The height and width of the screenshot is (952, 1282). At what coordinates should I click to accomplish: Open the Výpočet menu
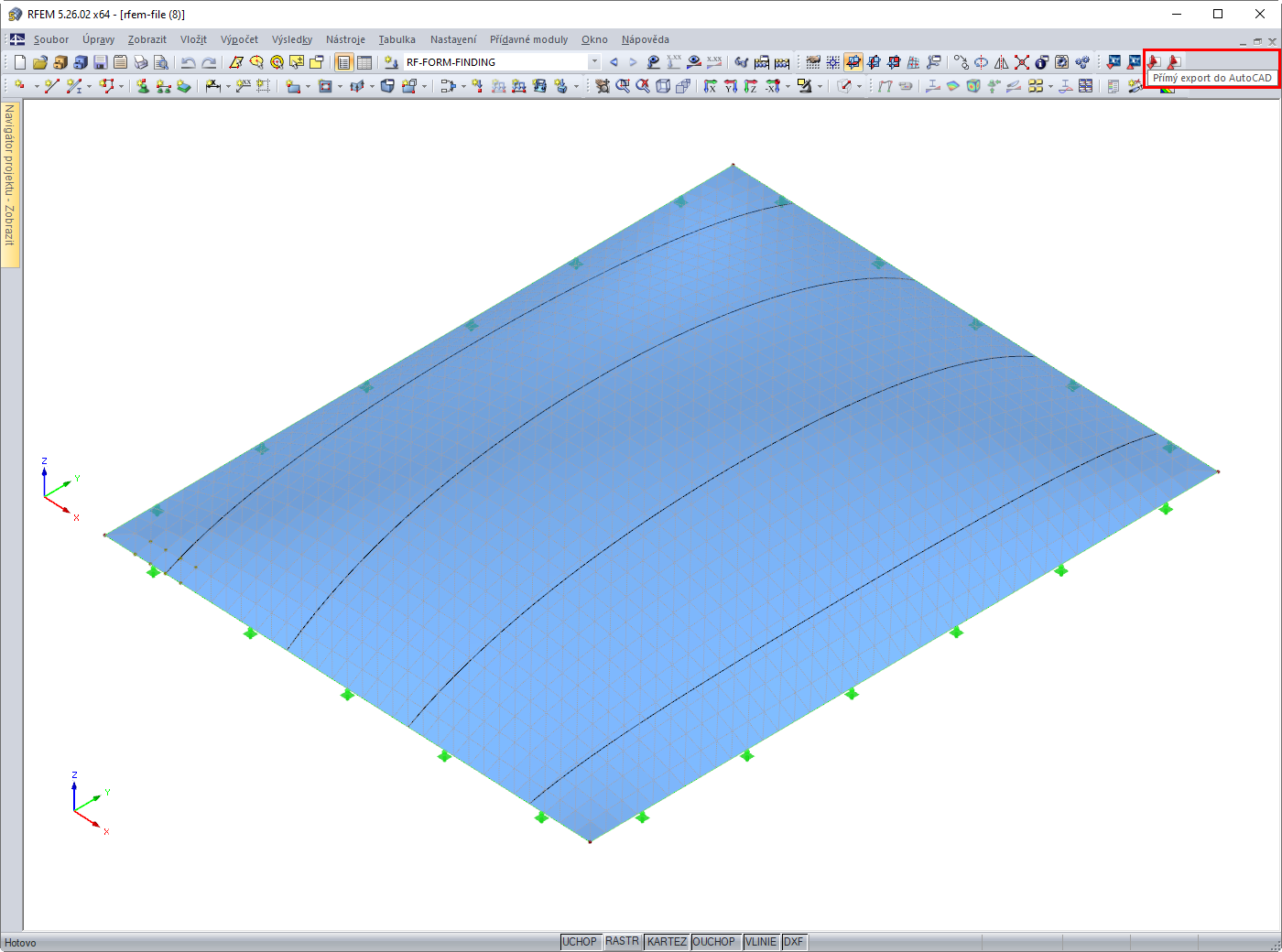pyautogui.click(x=239, y=39)
